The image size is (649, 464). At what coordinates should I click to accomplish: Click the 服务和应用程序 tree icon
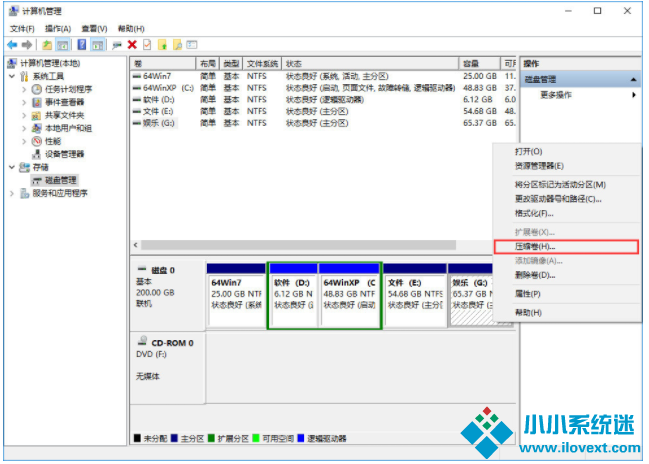(24, 193)
